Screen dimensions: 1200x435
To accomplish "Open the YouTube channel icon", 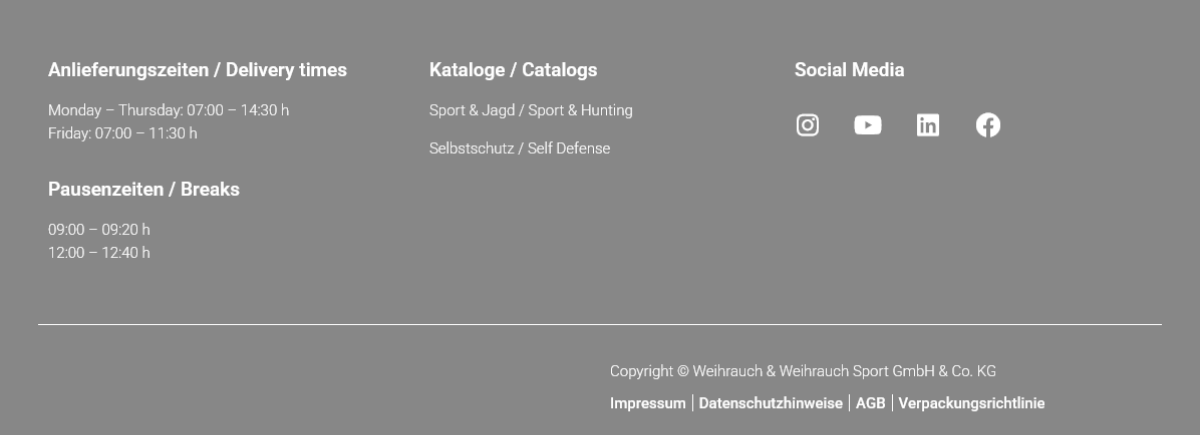I will [868, 125].
